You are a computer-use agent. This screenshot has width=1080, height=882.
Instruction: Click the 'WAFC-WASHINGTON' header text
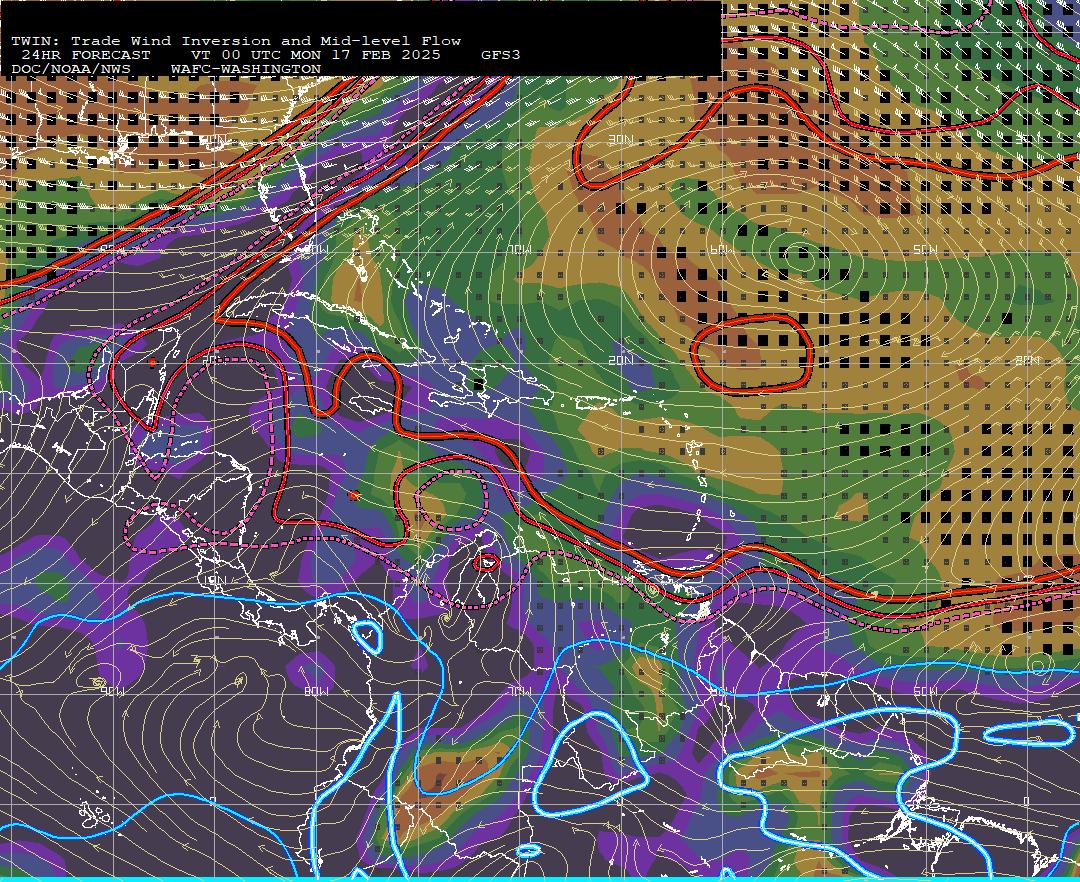(x=246, y=70)
